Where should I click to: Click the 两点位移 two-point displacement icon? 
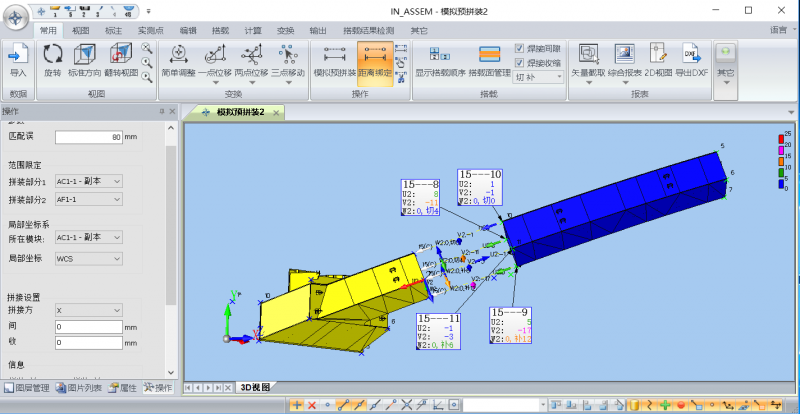(x=251, y=55)
